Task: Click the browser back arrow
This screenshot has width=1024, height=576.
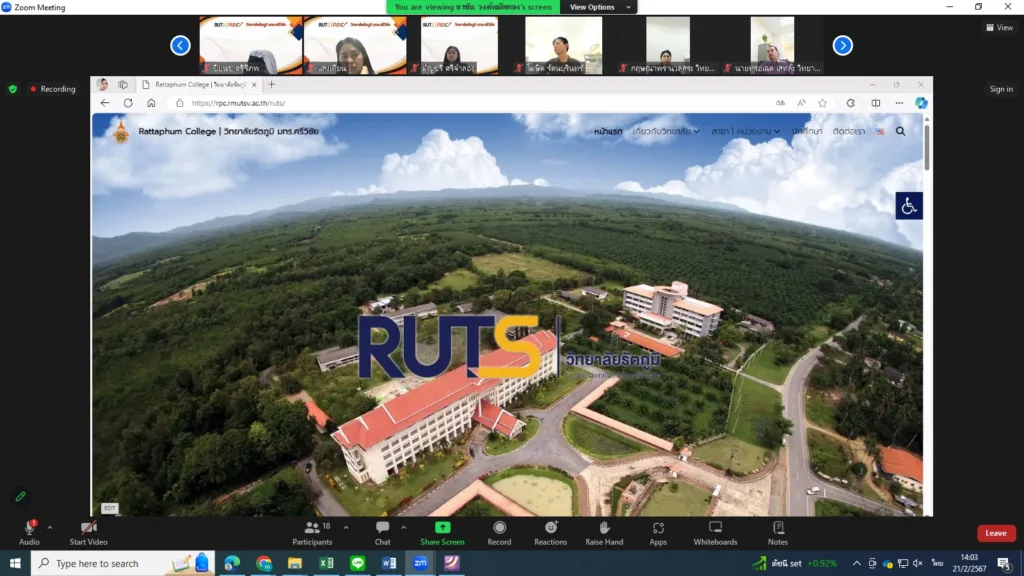Action: [104, 103]
